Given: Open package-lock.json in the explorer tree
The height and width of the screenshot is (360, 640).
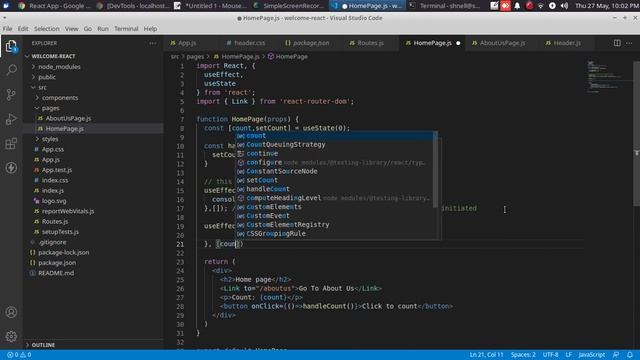Looking at the screenshot, I should (64, 253).
